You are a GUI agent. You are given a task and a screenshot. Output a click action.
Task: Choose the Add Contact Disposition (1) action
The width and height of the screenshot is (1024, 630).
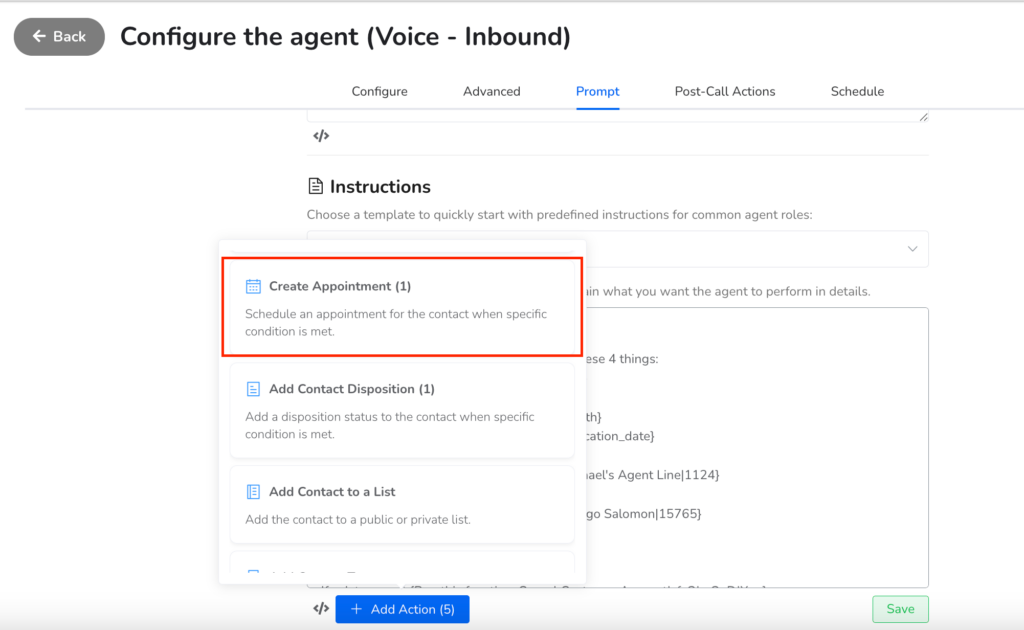pyautogui.click(x=402, y=410)
